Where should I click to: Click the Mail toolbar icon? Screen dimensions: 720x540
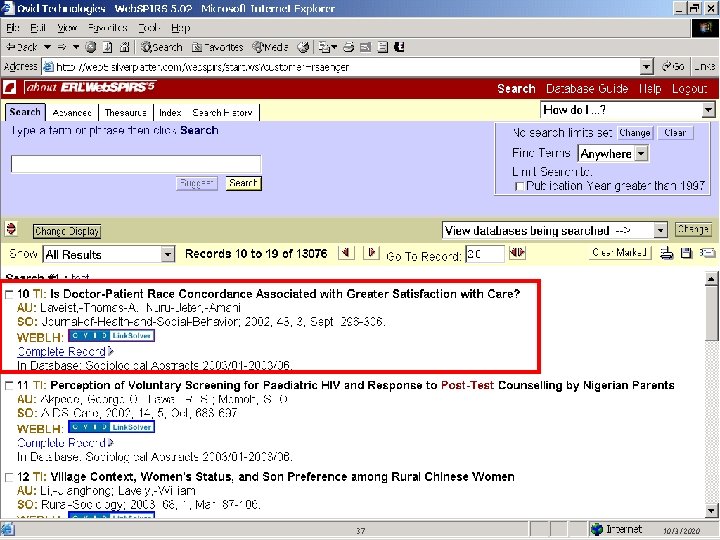pos(327,47)
